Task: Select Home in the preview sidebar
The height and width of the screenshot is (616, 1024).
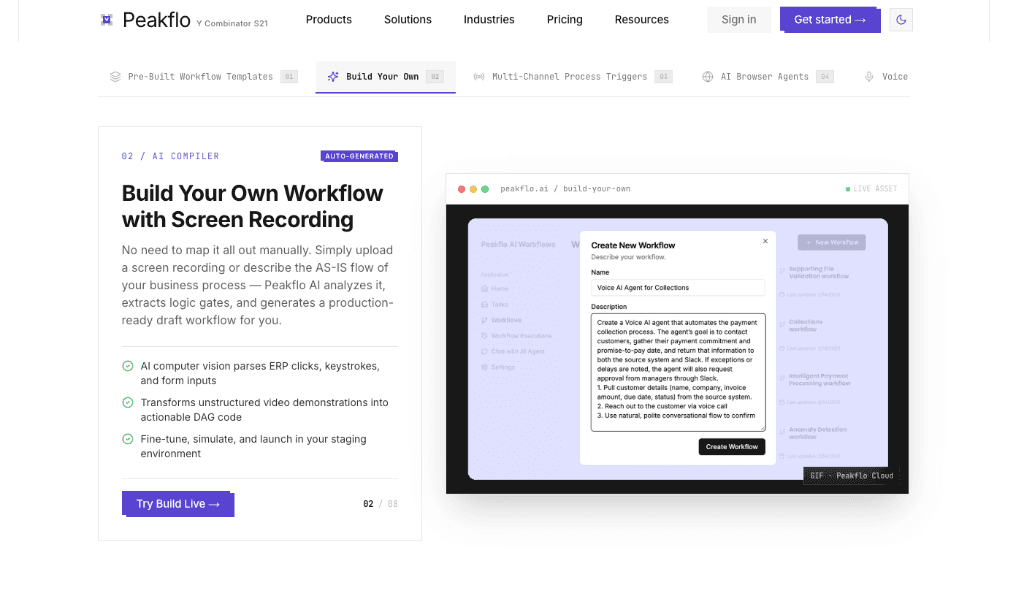Action: tap(494, 289)
